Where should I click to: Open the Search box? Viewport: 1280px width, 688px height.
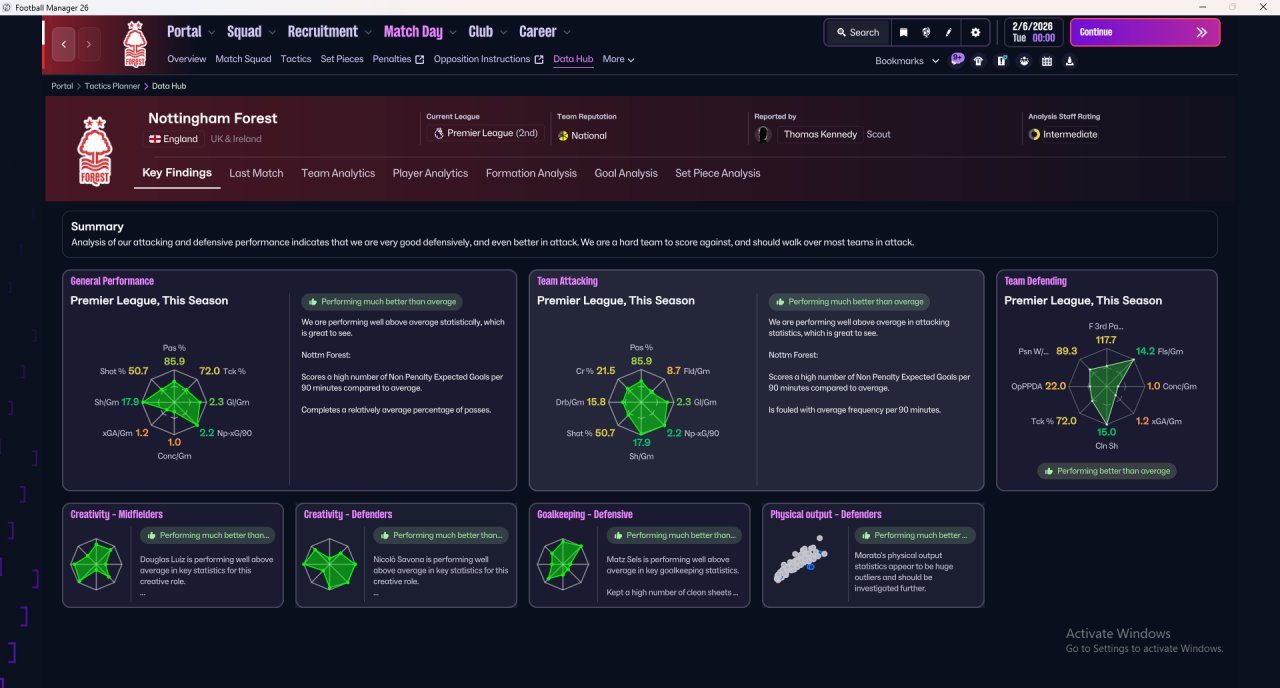tap(857, 32)
